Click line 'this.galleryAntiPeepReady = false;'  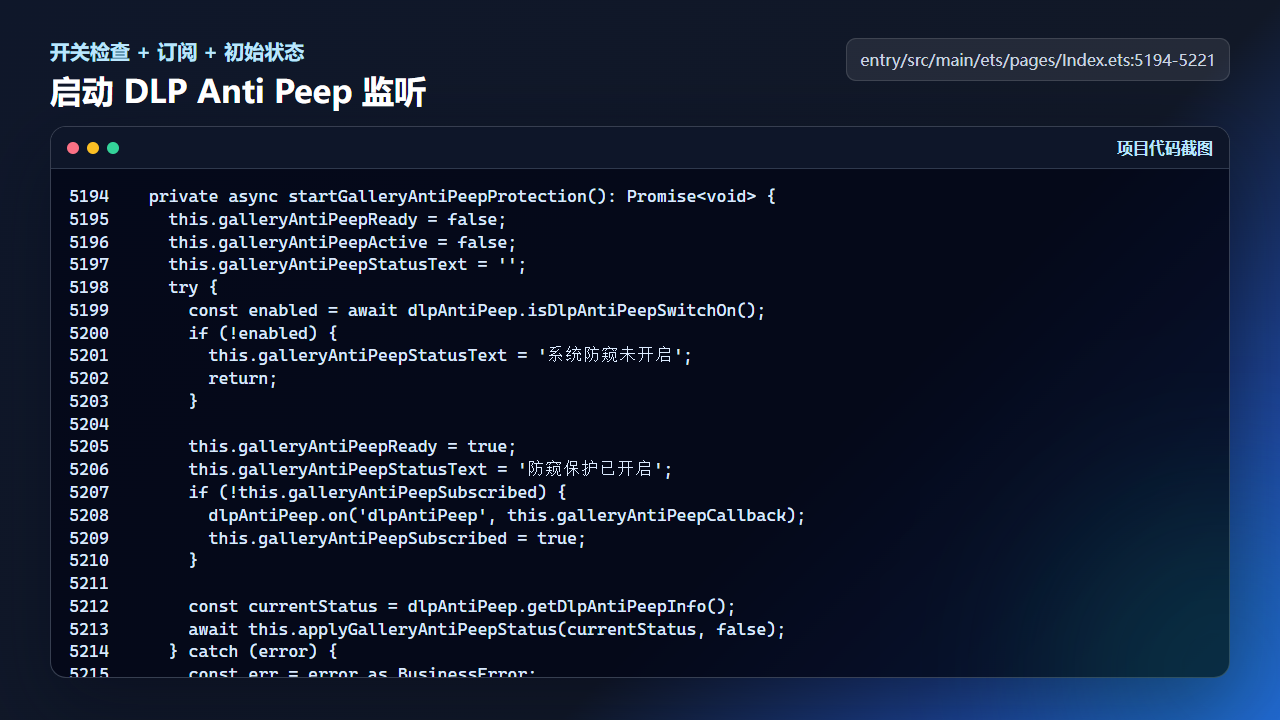click(338, 219)
